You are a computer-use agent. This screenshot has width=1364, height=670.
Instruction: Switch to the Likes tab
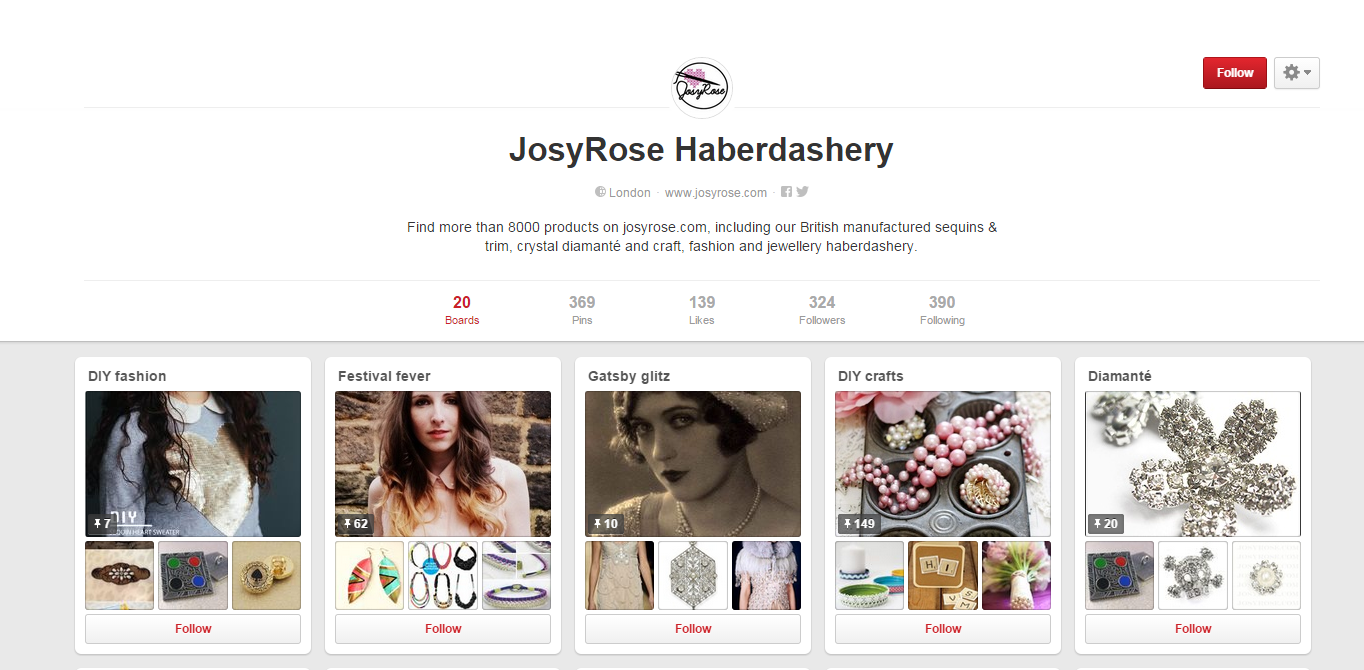(702, 310)
